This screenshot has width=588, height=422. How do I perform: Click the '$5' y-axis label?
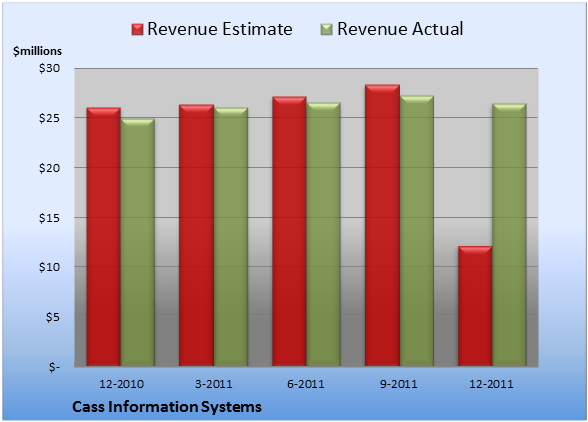(x=52, y=317)
